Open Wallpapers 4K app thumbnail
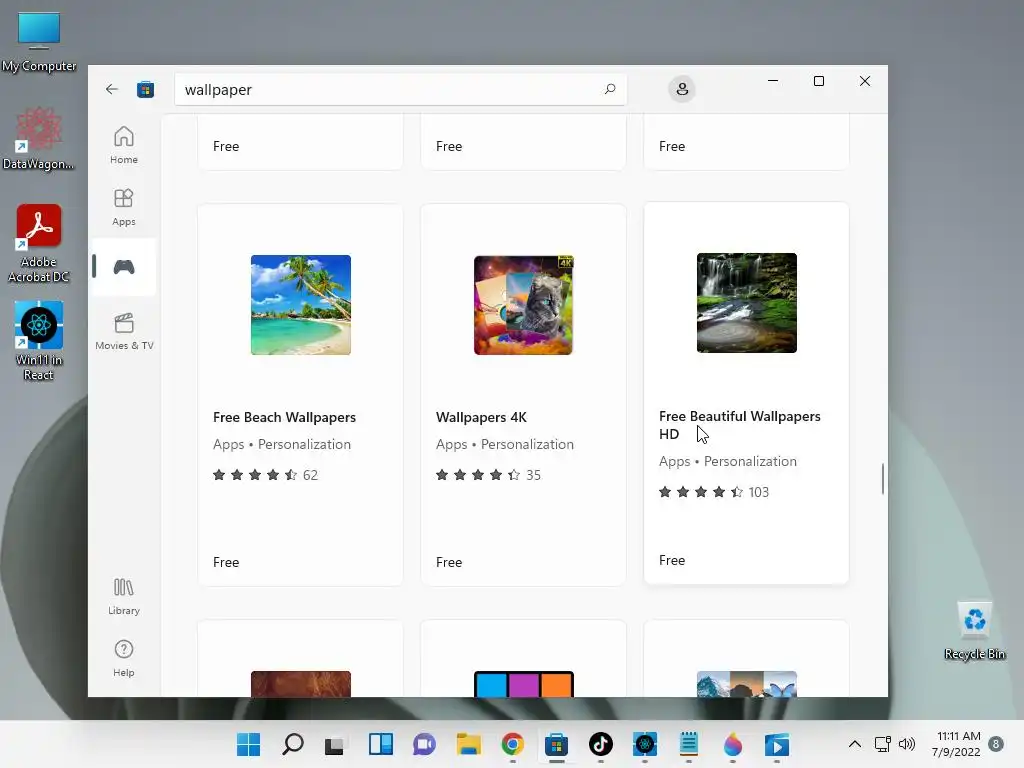Viewport: 1024px width, 768px height. pyautogui.click(x=524, y=305)
